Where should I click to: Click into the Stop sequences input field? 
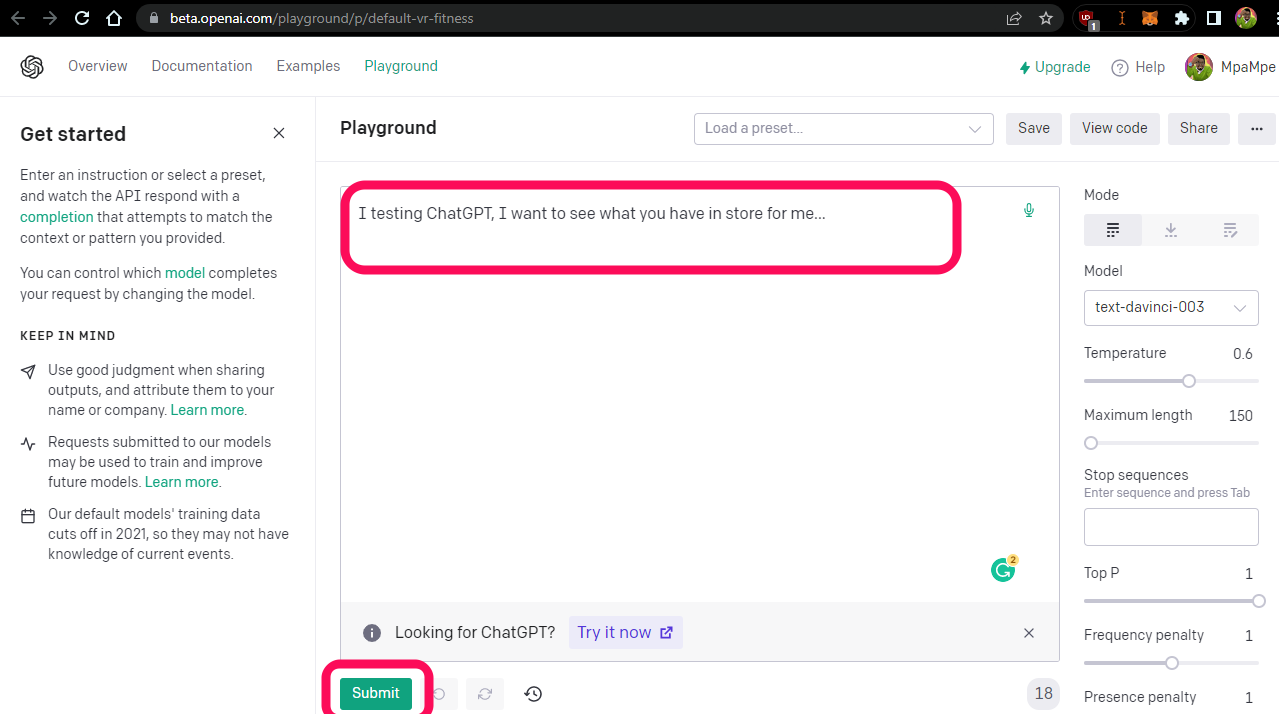tap(1171, 527)
